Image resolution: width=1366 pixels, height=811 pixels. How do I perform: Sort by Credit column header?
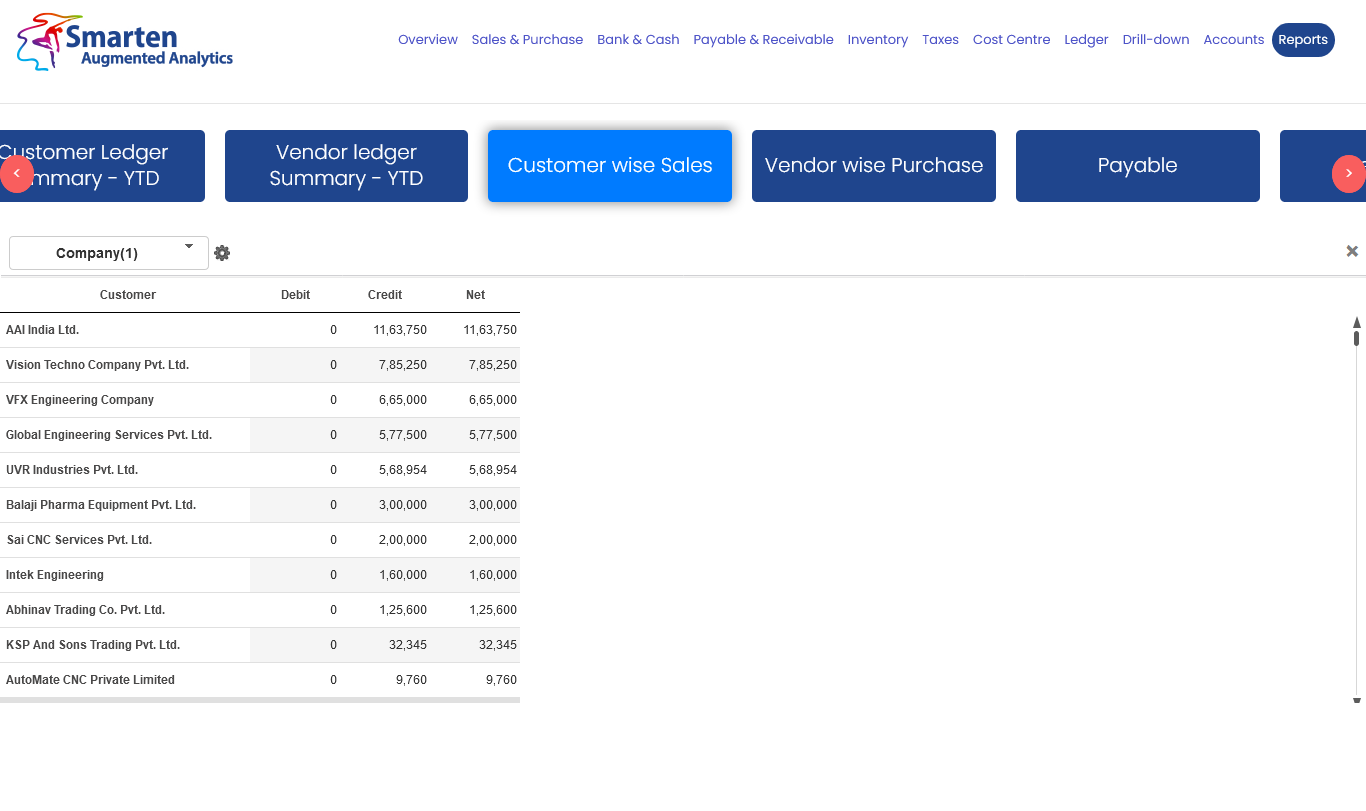coord(385,295)
